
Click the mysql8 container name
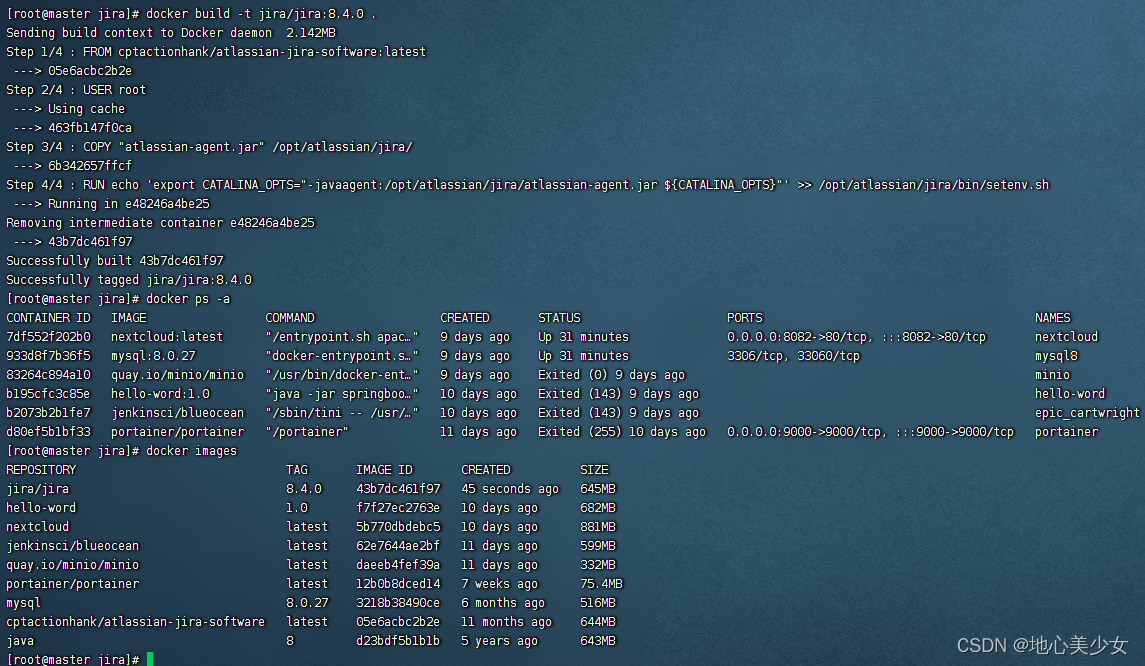[x=1056, y=356]
